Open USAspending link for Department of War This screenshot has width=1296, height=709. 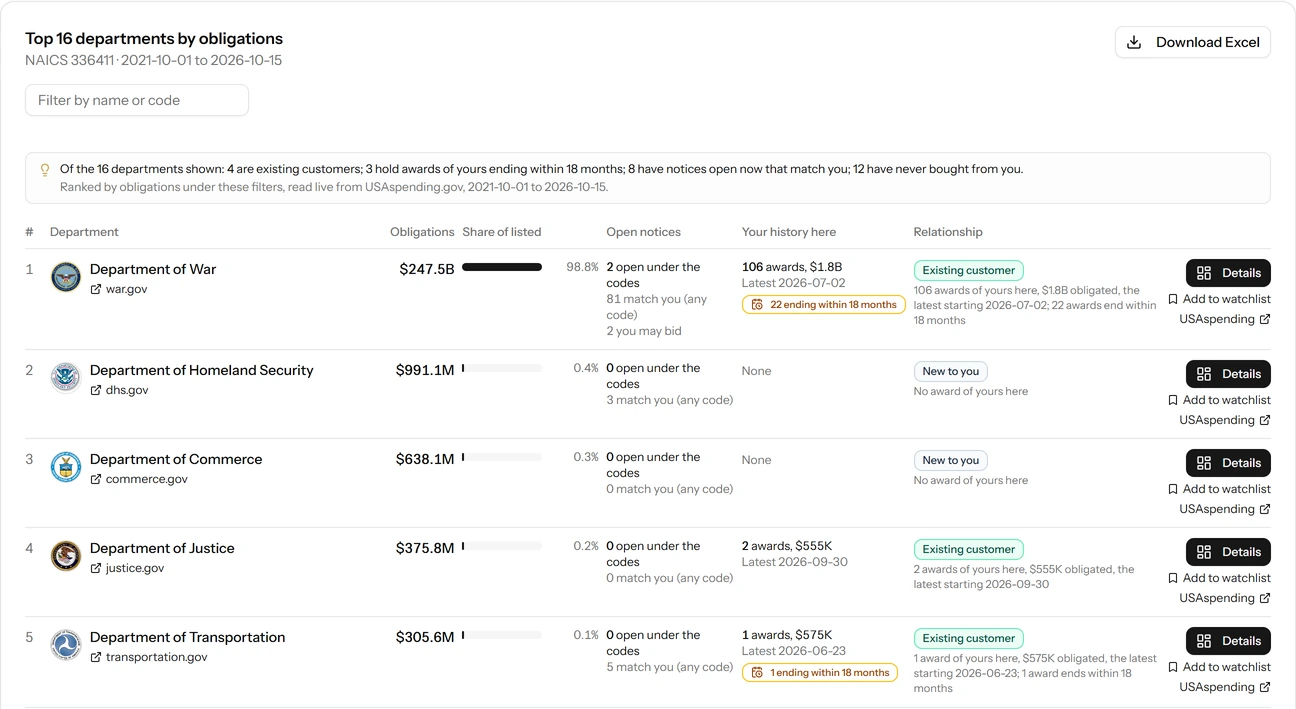[1225, 319]
